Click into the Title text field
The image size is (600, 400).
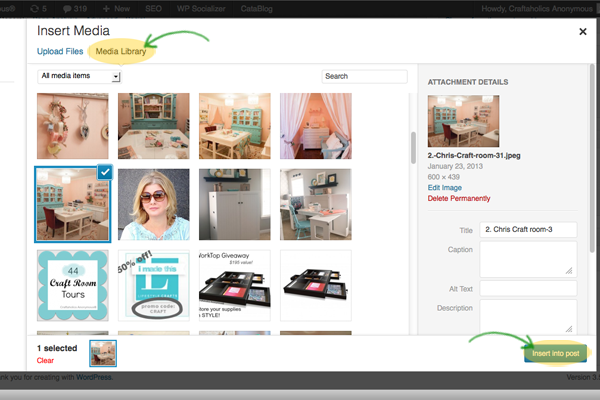(x=528, y=230)
